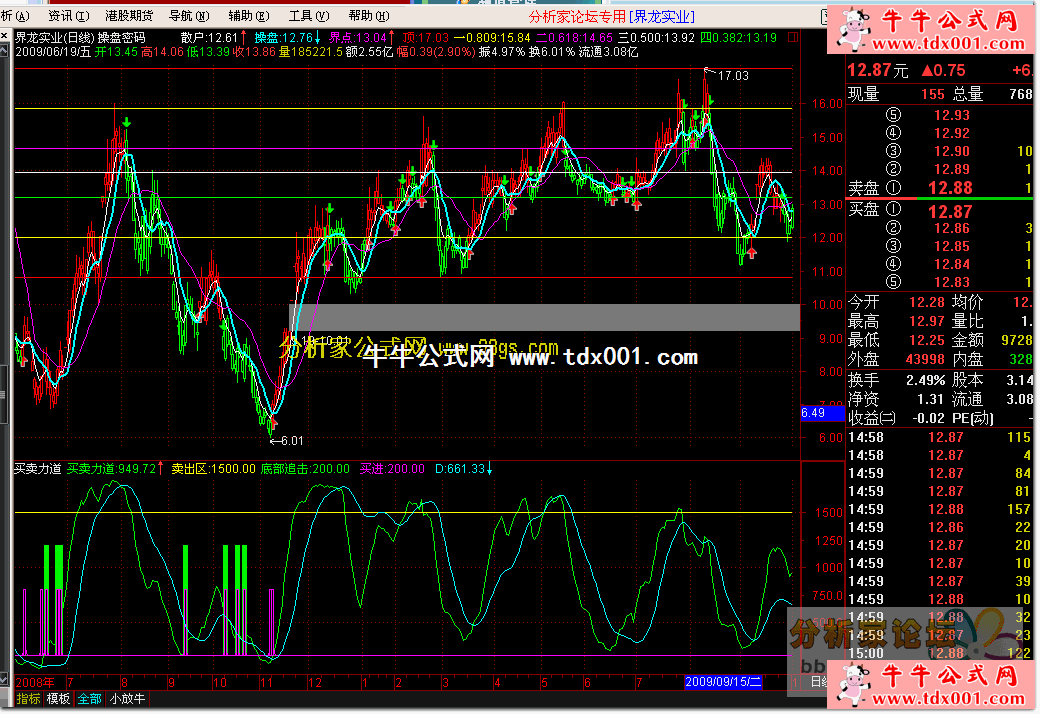Click the 17.03 peak price marker
This screenshot has height=714, width=1040.
(x=732, y=75)
